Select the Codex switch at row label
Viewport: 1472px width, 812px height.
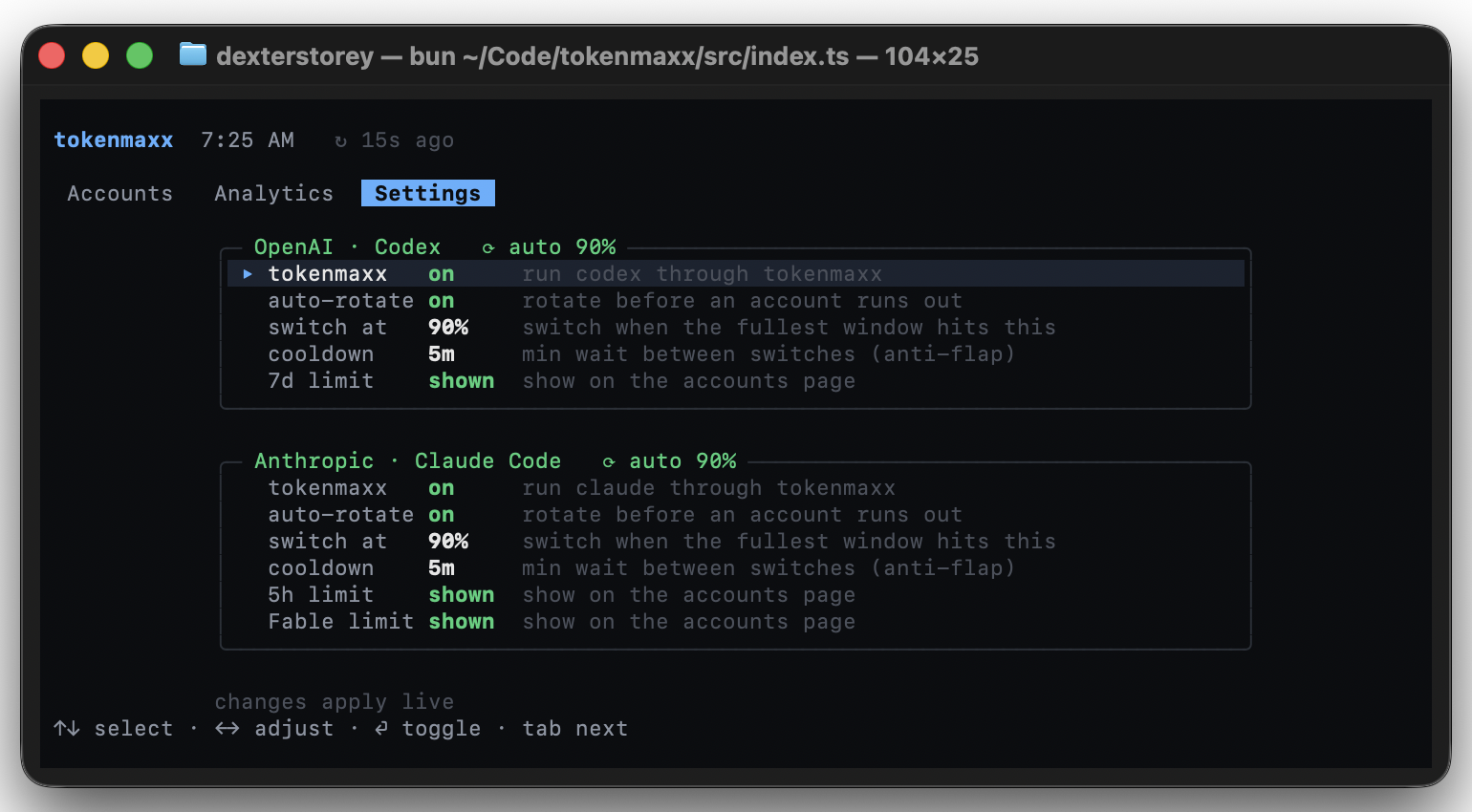tap(328, 328)
